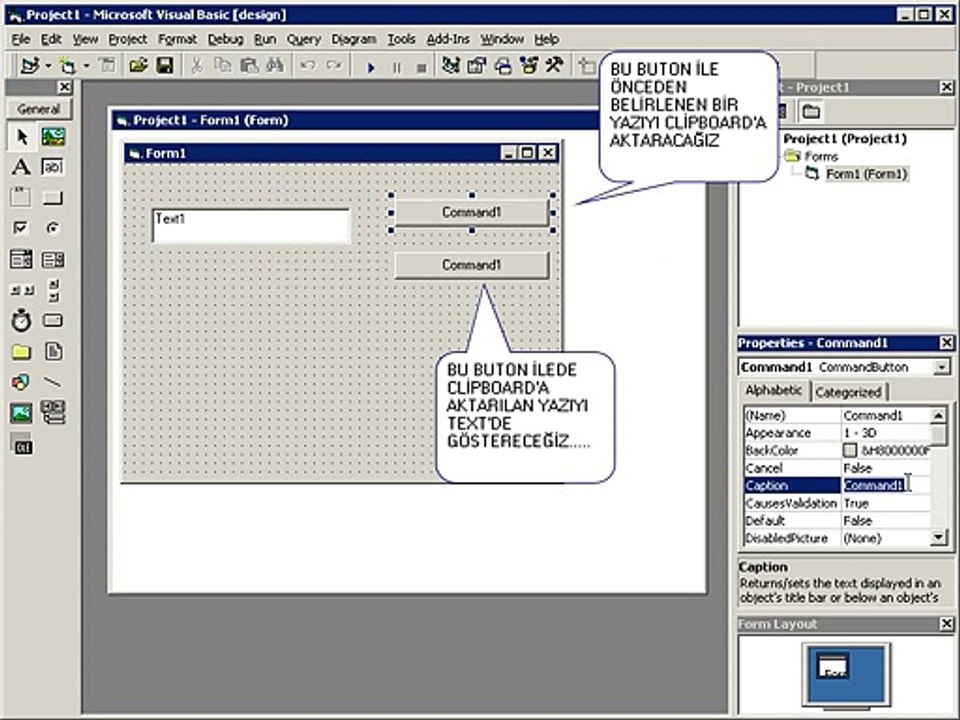Select Form1 (Form1) in Project Explorer
Viewport: 960px width, 720px height.
[x=866, y=174]
